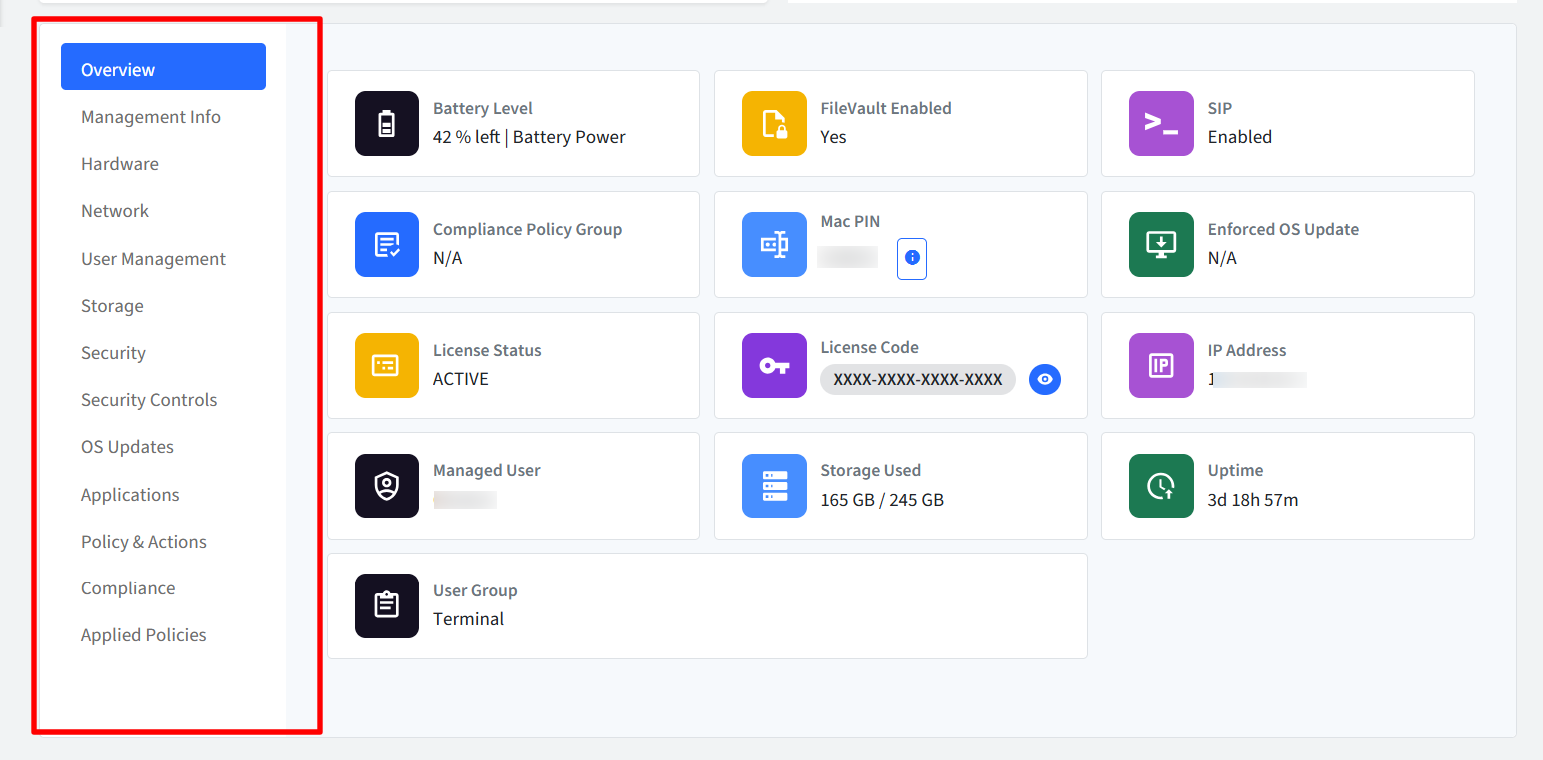Click the SIP terminal prompt icon

(1161, 124)
